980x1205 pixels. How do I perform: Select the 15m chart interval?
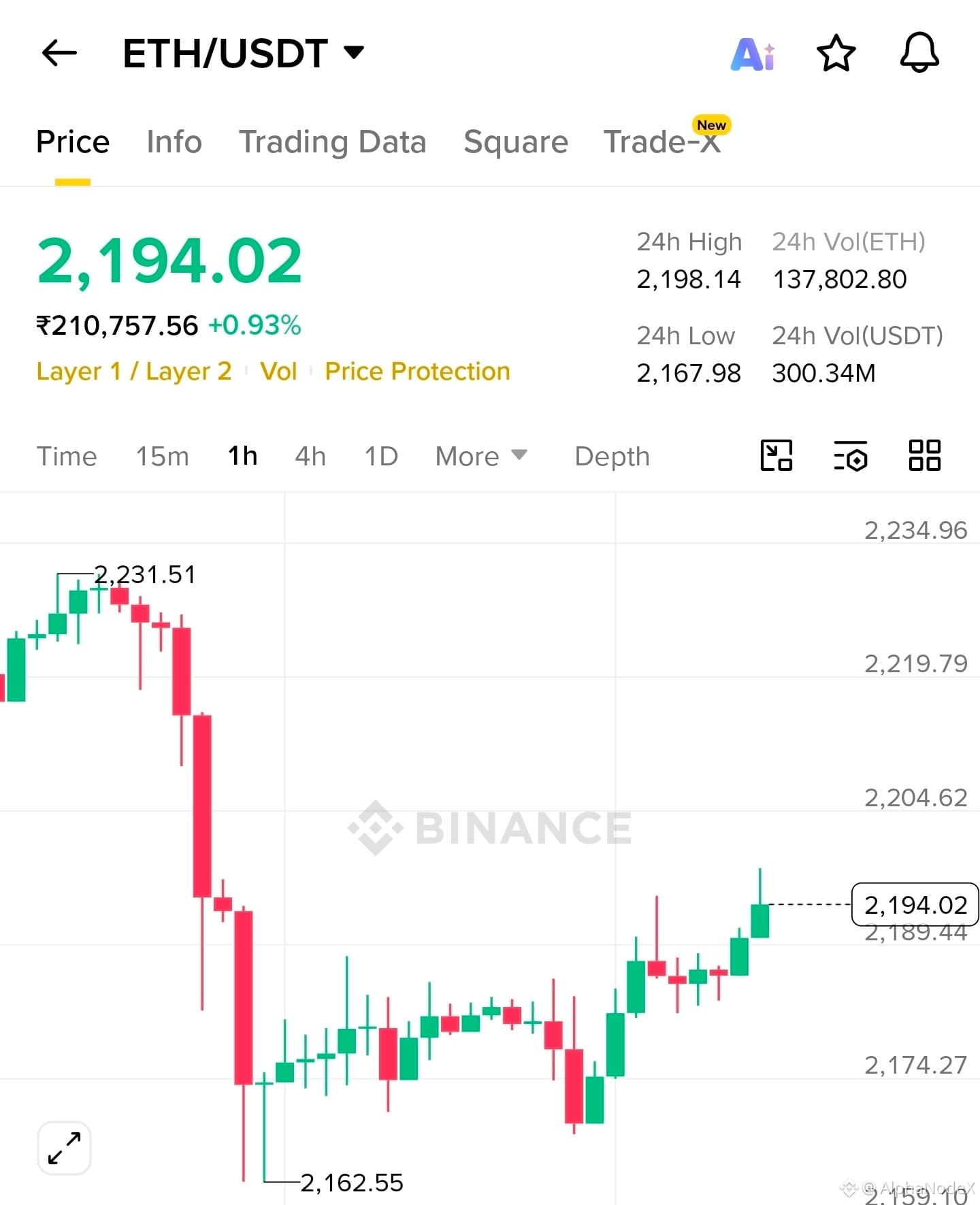tap(163, 456)
